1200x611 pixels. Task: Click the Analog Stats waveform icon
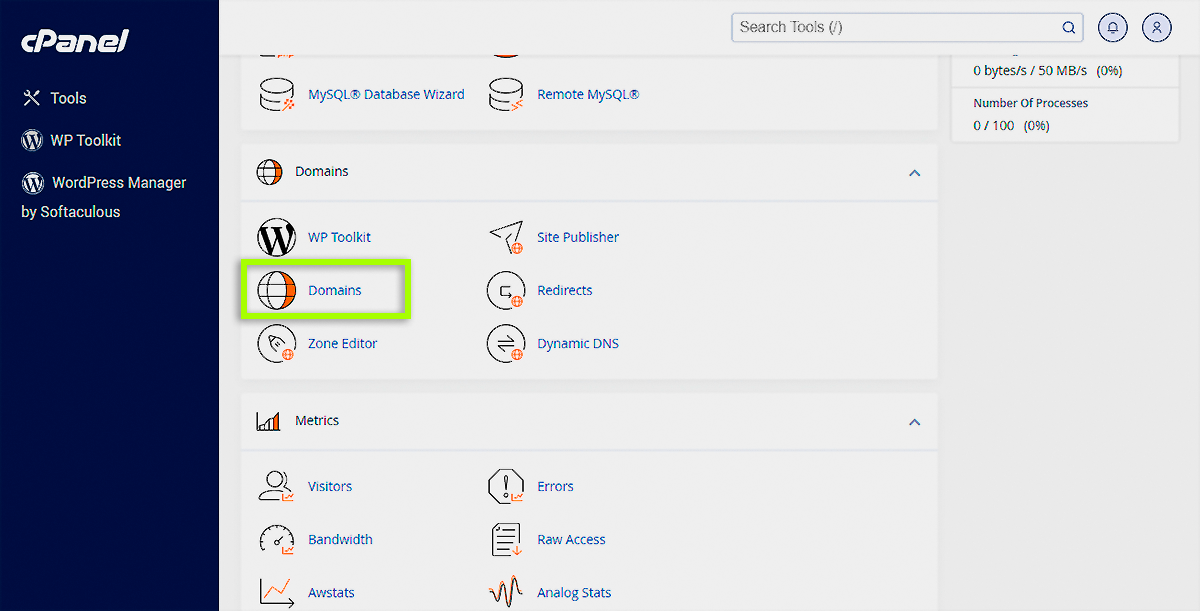506,592
